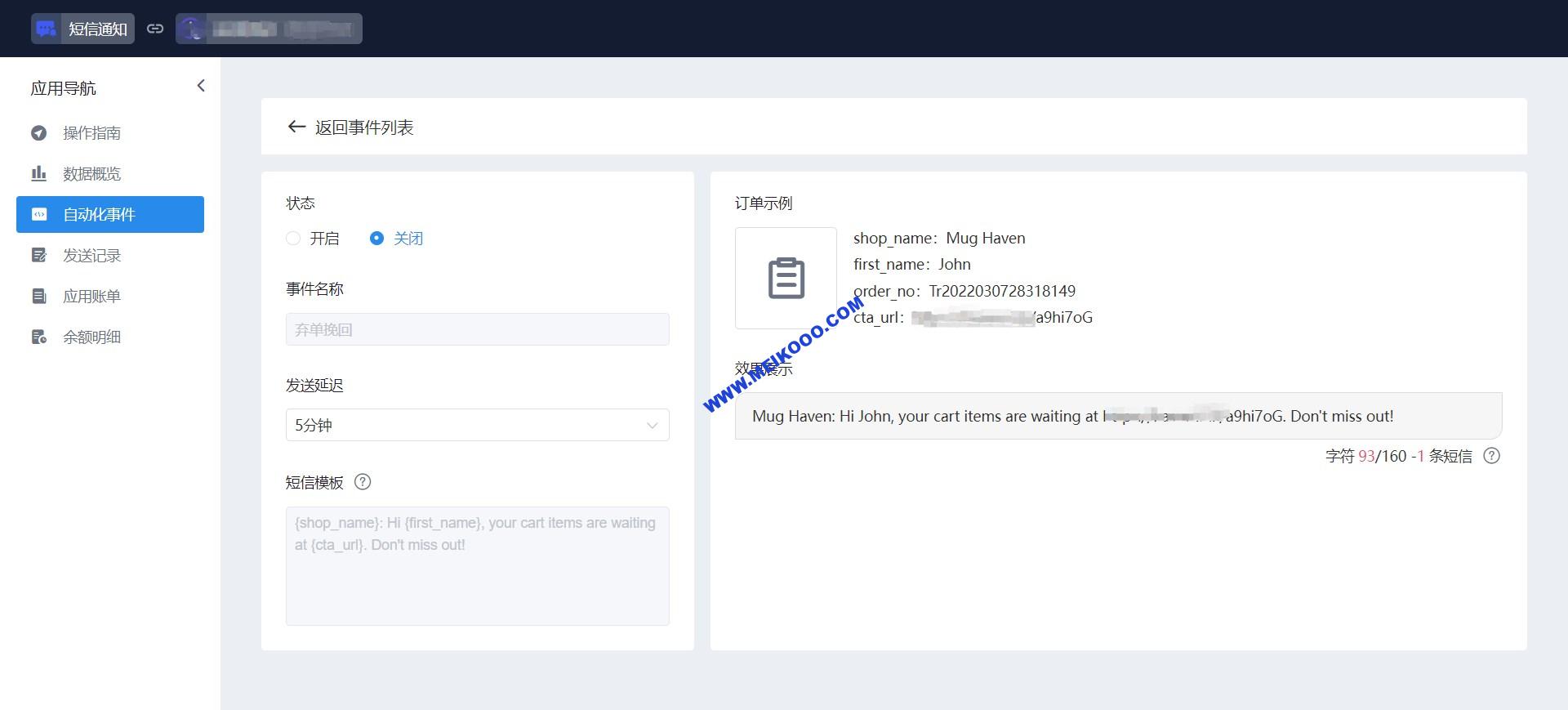
Task: Click the 数据概览 bar chart icon
Action: (x=39, y=174)
